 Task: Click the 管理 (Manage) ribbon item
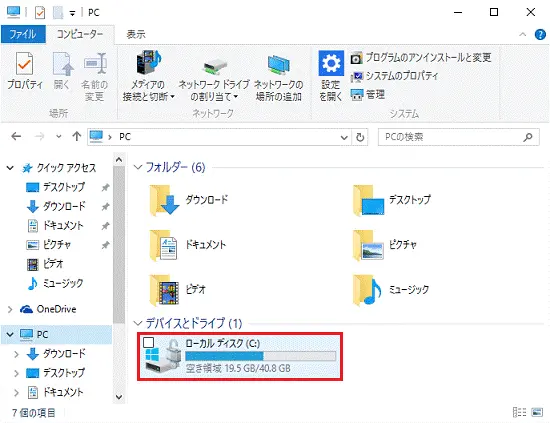point(368,94)
